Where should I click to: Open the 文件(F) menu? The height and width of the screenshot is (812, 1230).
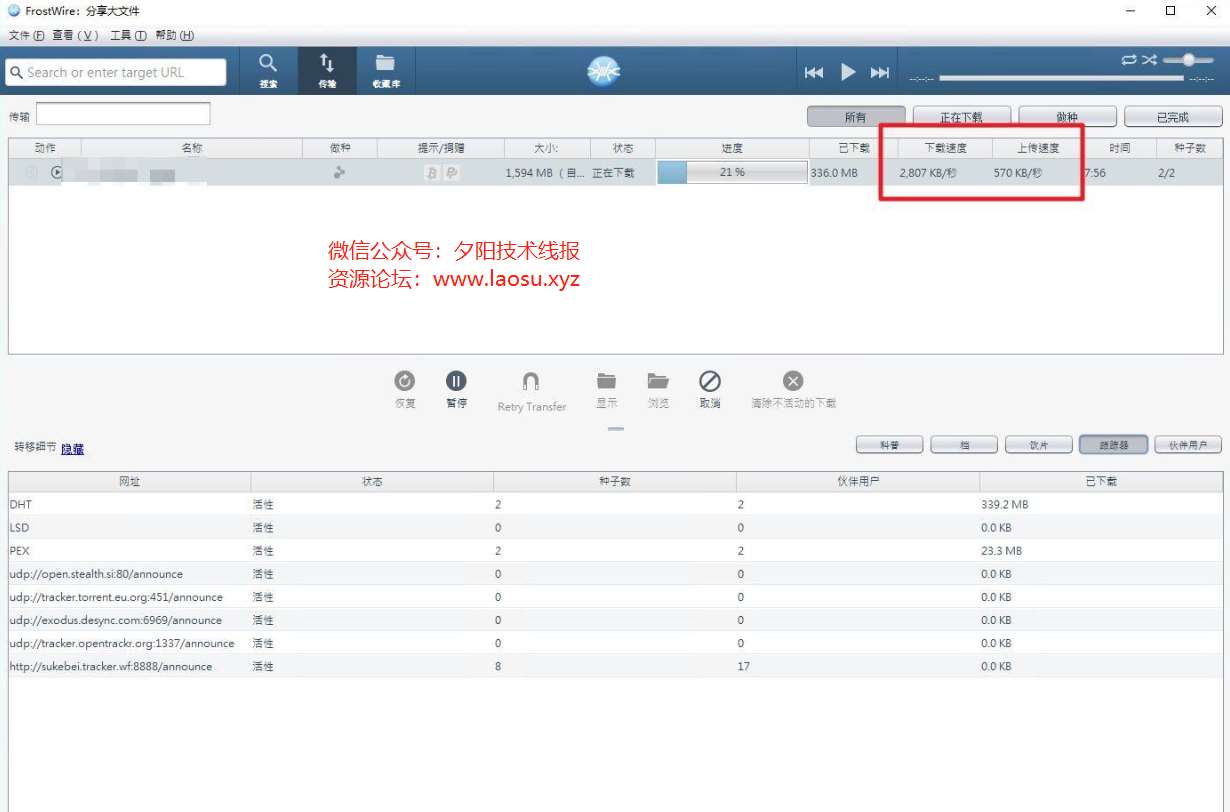(26, 35)
